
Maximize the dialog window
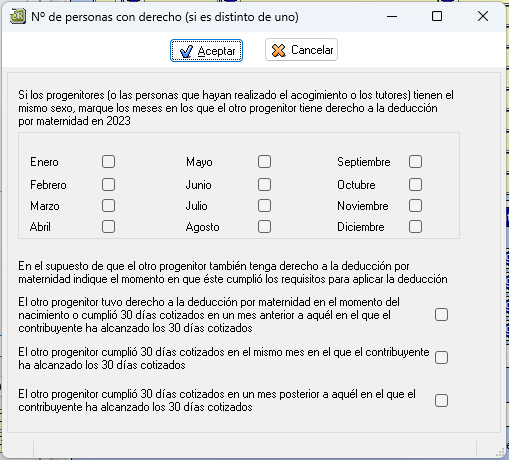(437, 16)
